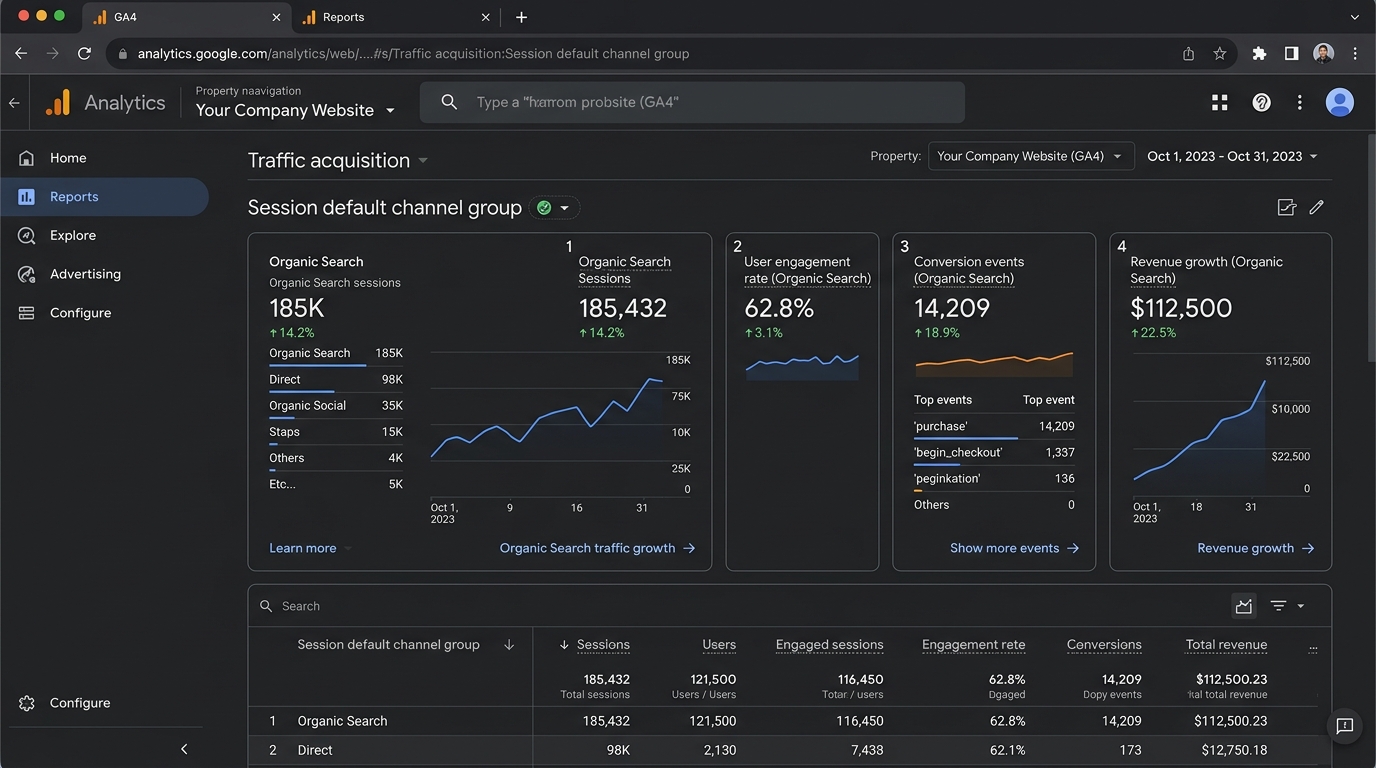Sort by the Total revenue column header
The image size is (1376, 768).
(1226, 645)
